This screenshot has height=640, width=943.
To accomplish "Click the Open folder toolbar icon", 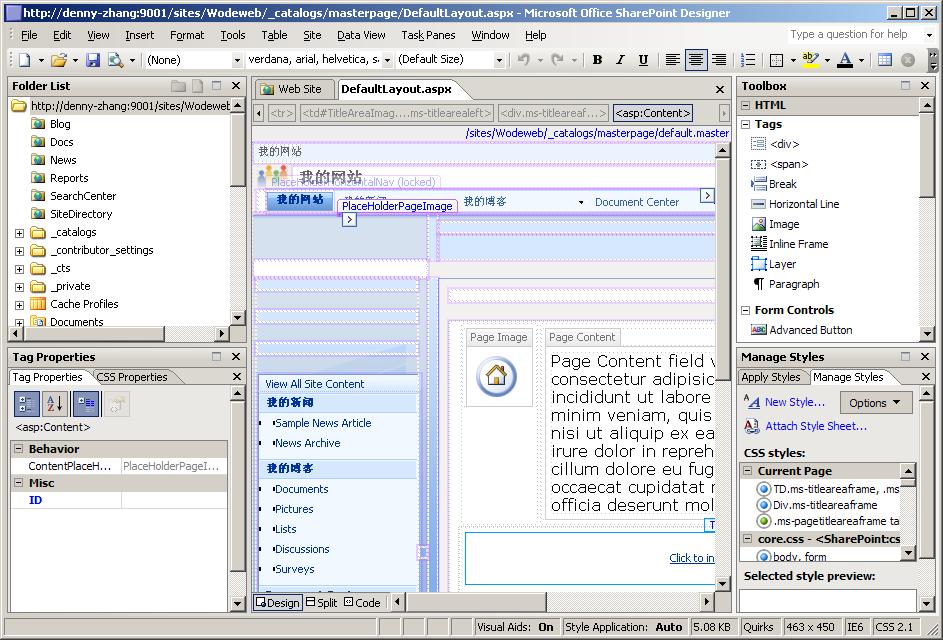I will [59, 60].
